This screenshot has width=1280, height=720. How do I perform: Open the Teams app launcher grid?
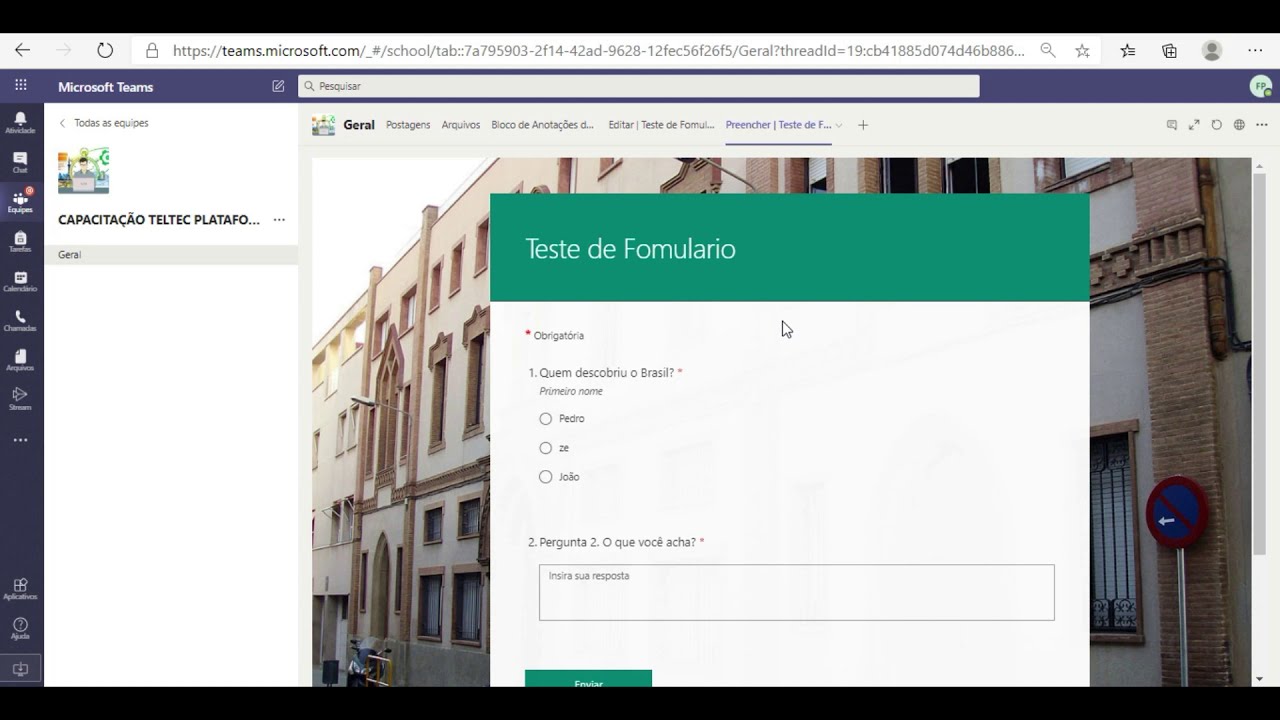click(21, 86)
